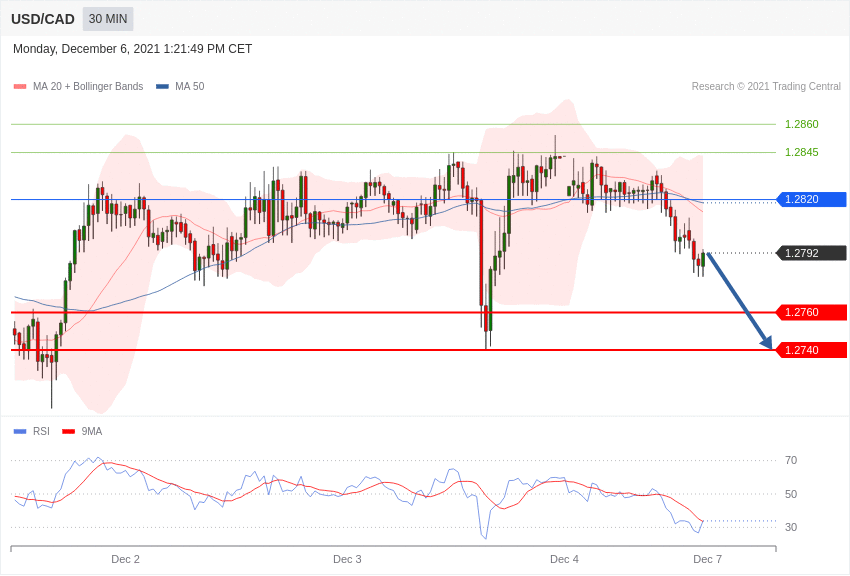Click the RSI 50 axis label
The height and width of the screenshot is (576, 850).
click(791, 494)
